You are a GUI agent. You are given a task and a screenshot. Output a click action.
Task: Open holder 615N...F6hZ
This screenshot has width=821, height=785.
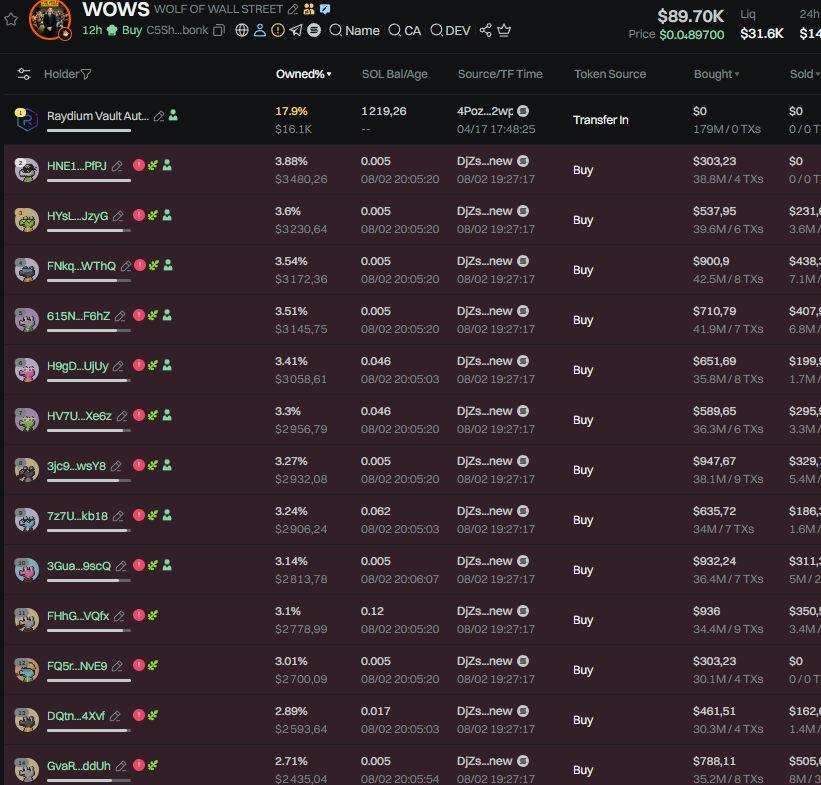(x=79, y=316)
